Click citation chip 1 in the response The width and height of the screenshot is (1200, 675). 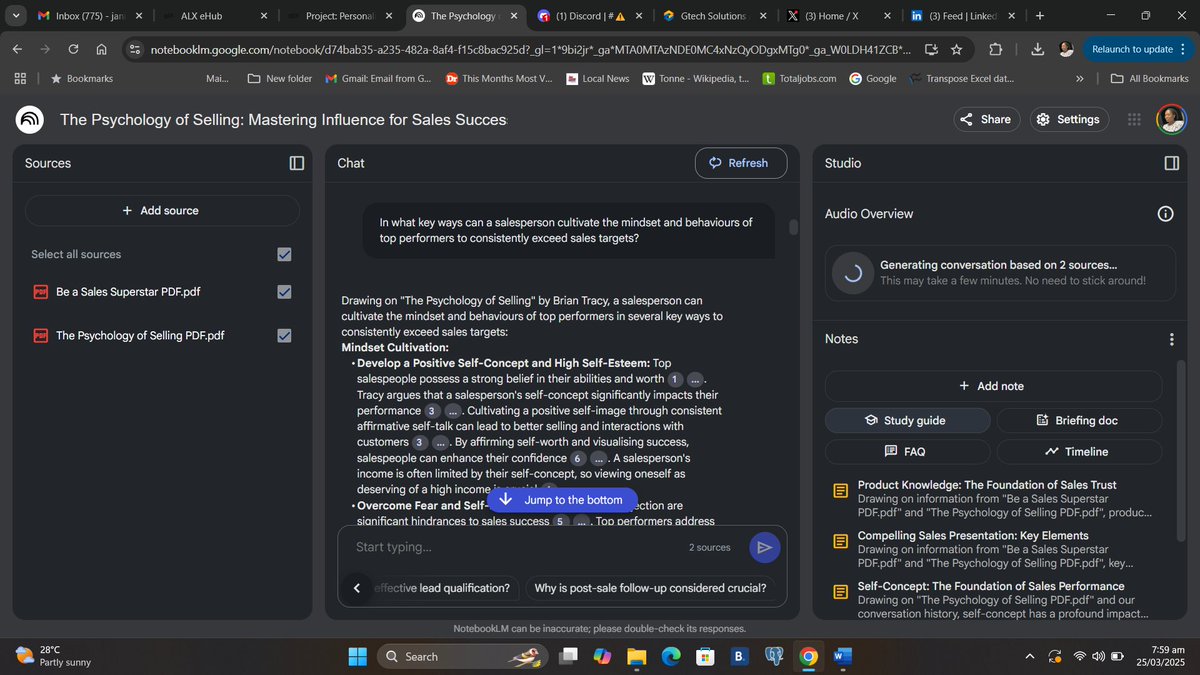coord(675,379)
